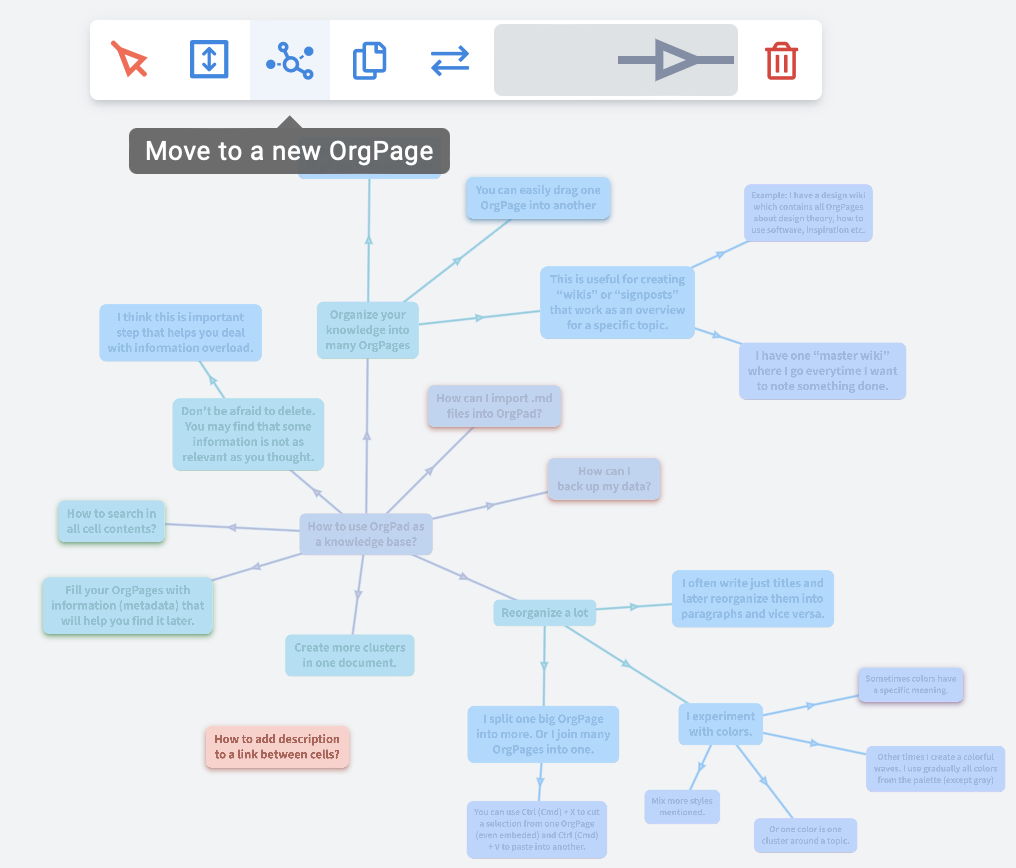The height and width of the screenshot is (868, 1016).
Task: Open the 'How can I back up my data?' cell
Action: (x=604, y=479)
